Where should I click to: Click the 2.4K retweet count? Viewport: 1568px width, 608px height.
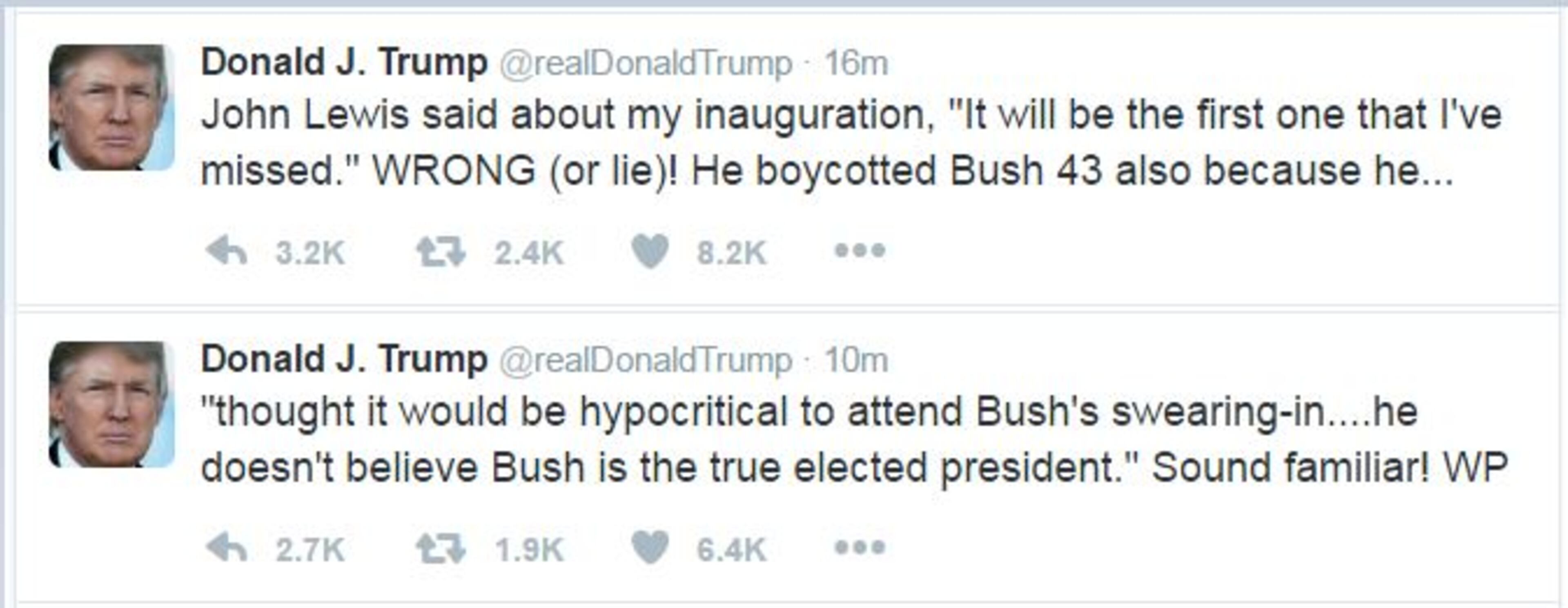529,253
